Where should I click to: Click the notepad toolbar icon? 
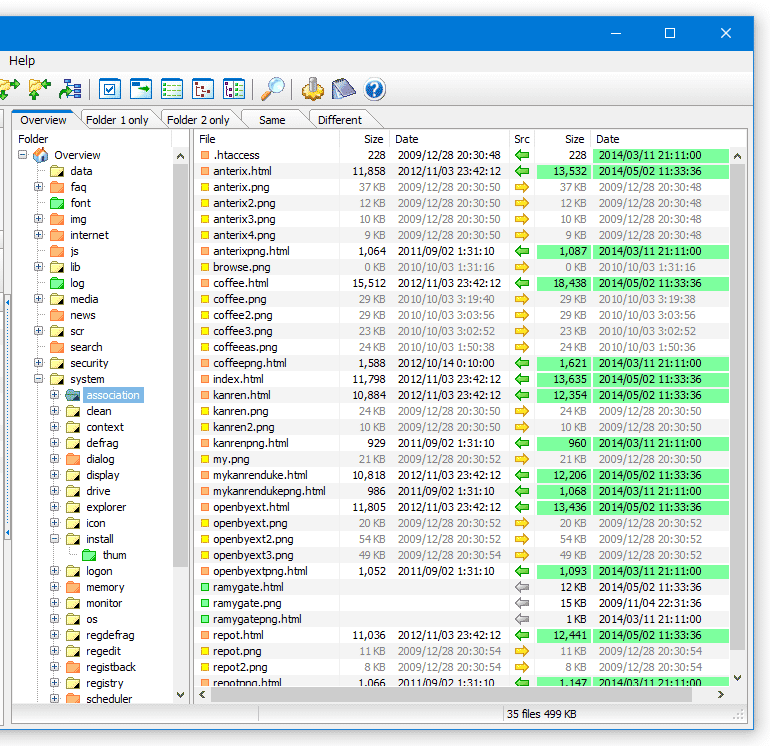pos(343,89)
